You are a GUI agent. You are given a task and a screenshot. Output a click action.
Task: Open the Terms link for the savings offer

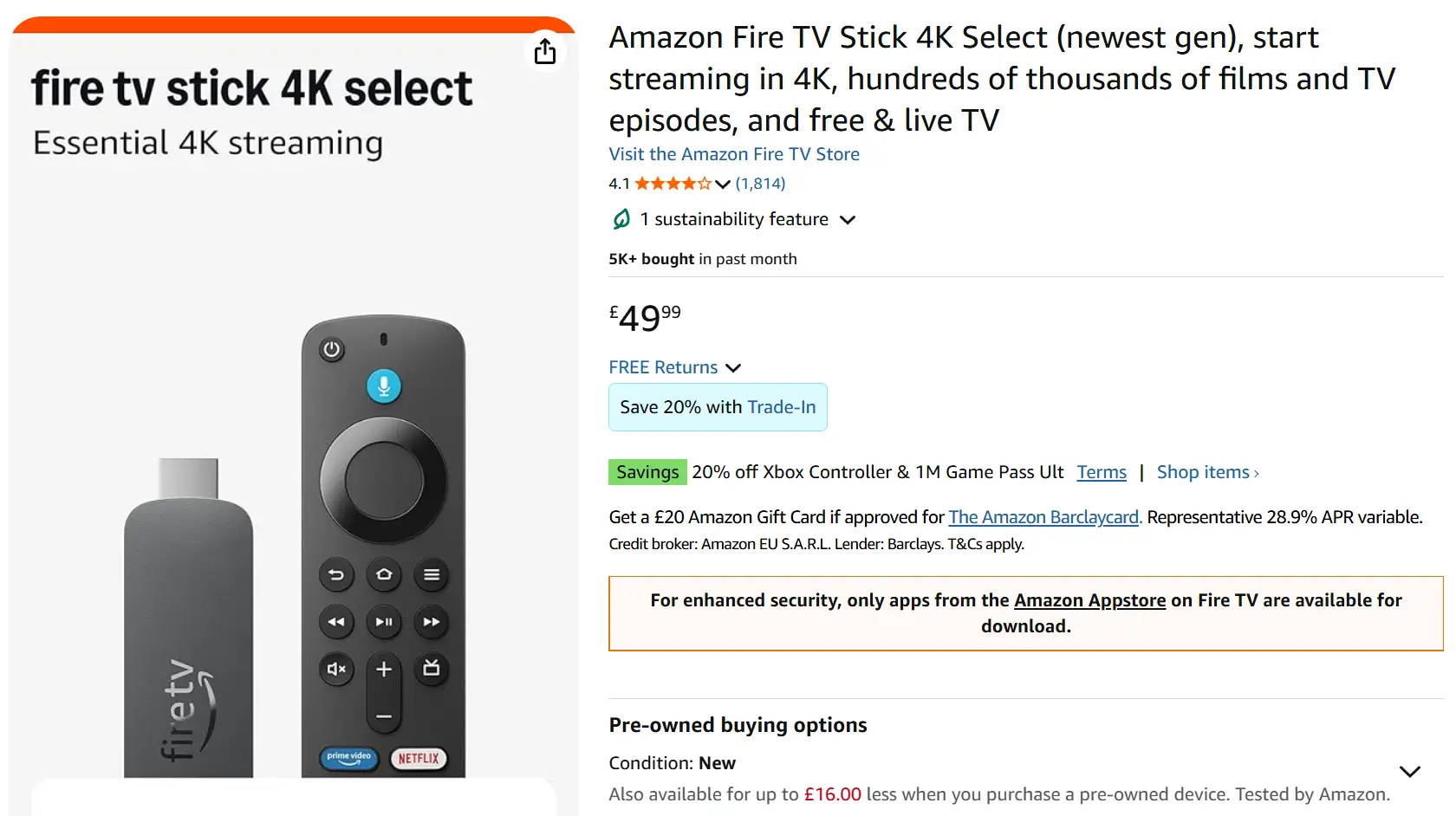(x=1101, y=472)
